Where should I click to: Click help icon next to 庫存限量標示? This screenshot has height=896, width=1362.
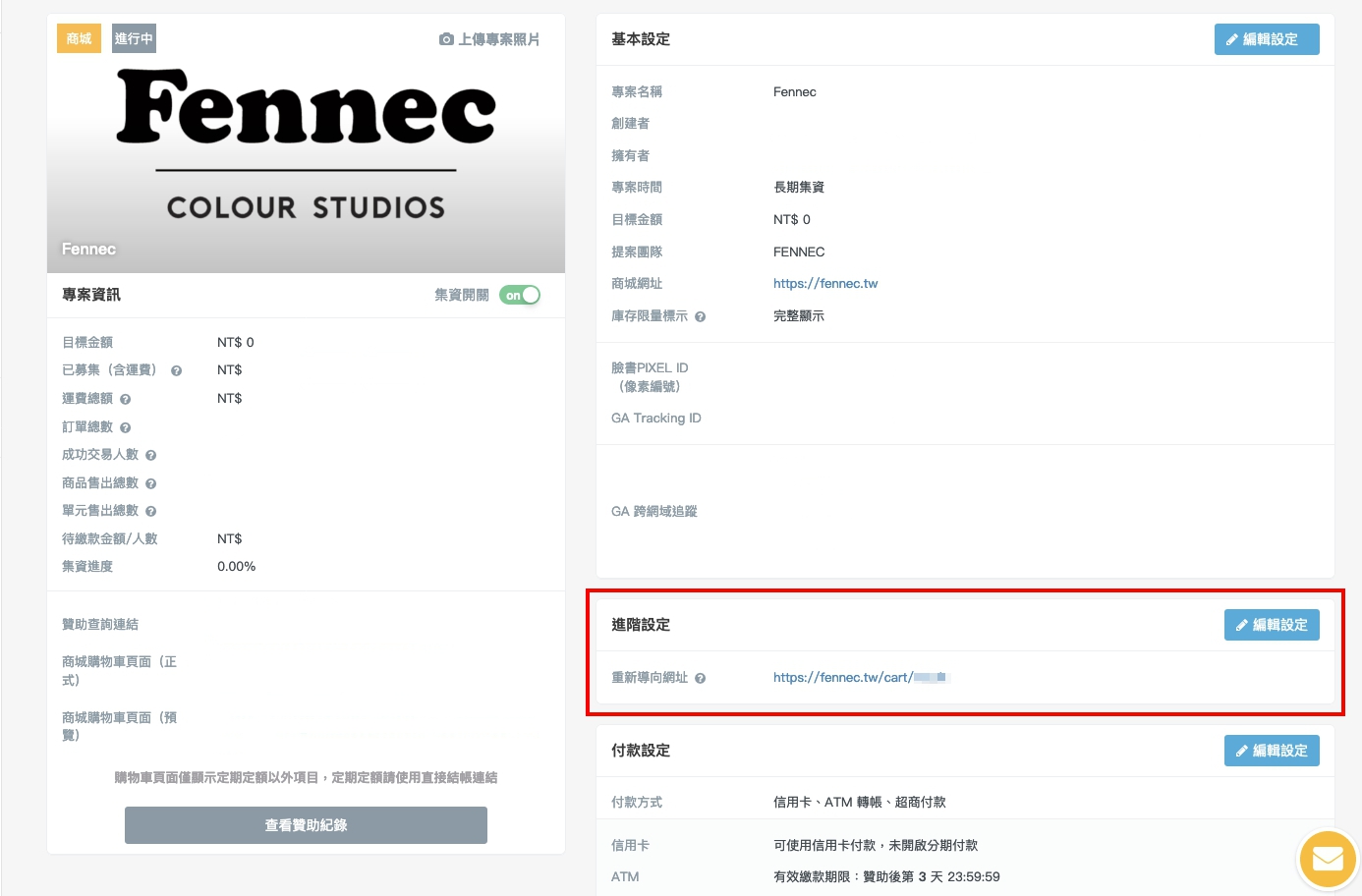click(701, 316)
